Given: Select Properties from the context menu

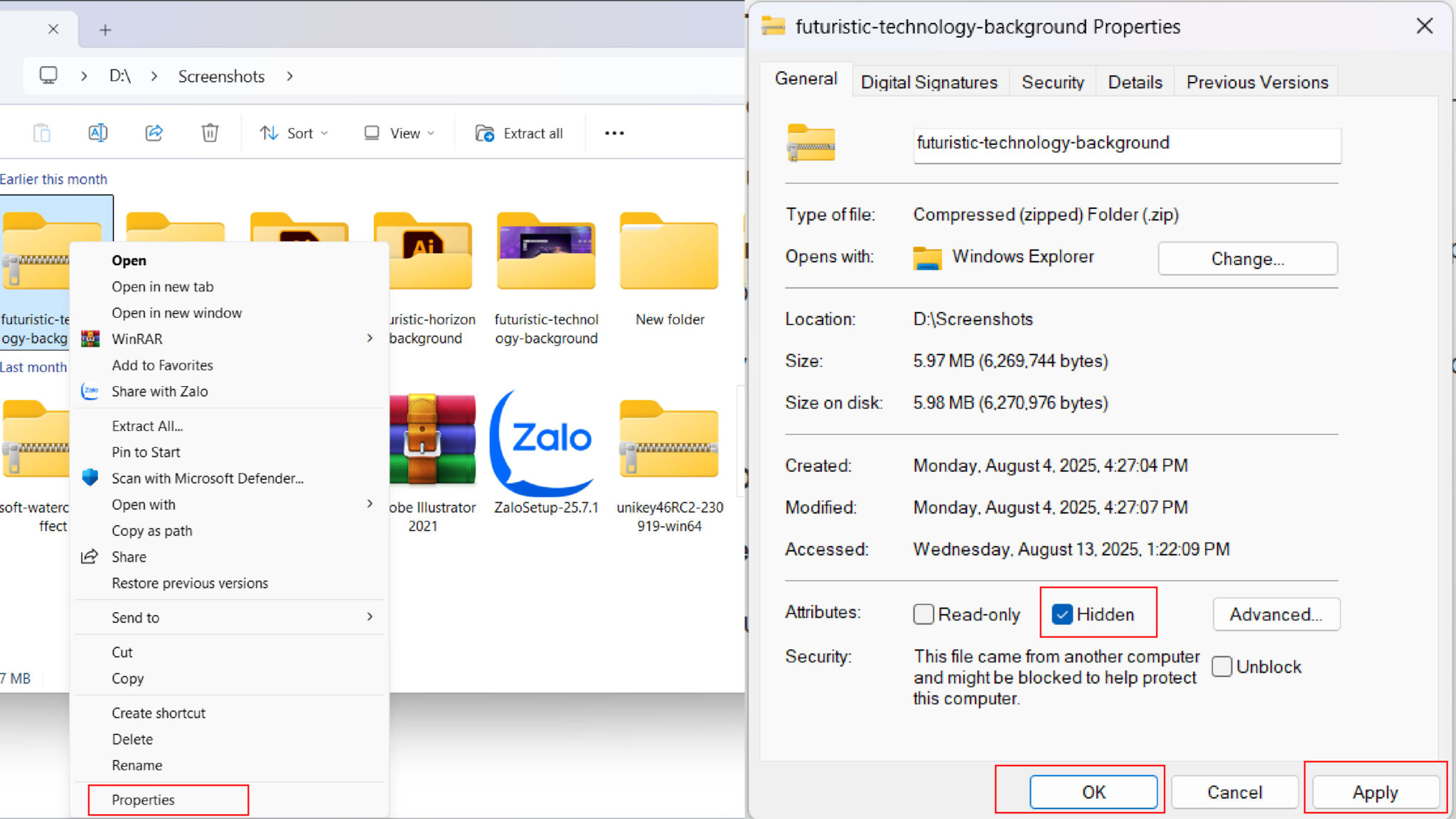Looking at the screenshot, I should click(x=144, y=799).
